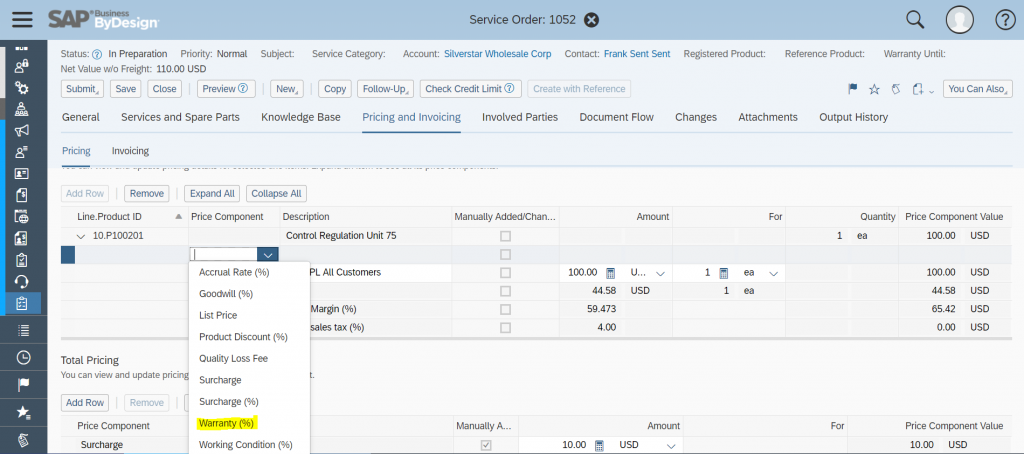This screenshot has height=454, width=1024.
Task: Close the Service Order 1052 tab
Action: click(x=591, y=20)
